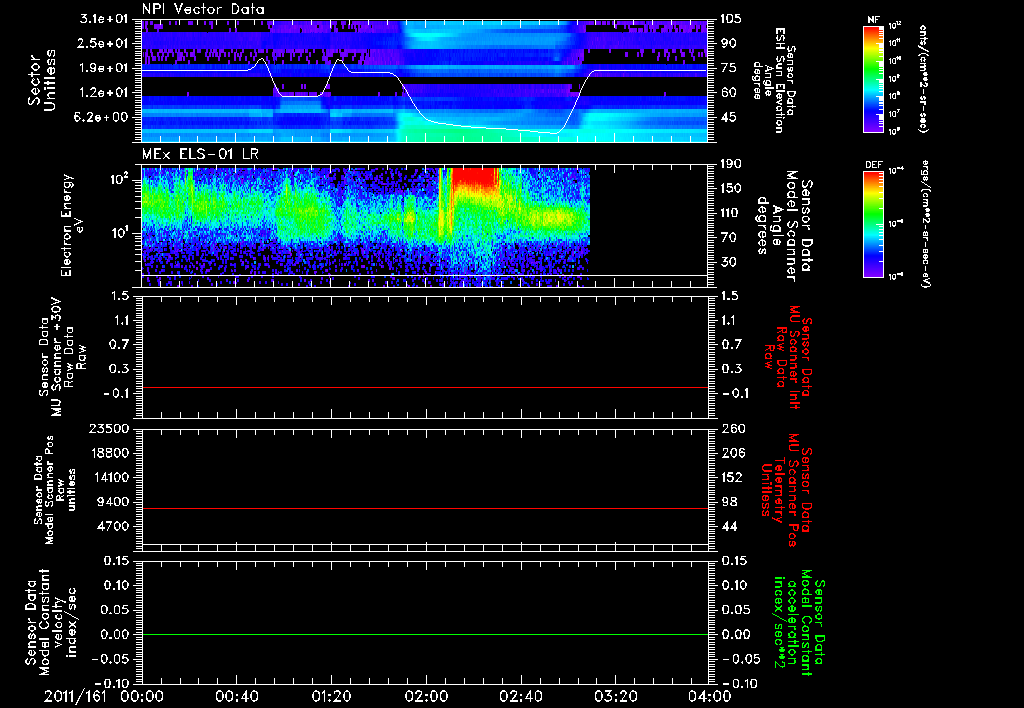The image size is (1024, 708).
Task: Click the red saturated region in ELS spectrogram
Action: pos(475,176)
